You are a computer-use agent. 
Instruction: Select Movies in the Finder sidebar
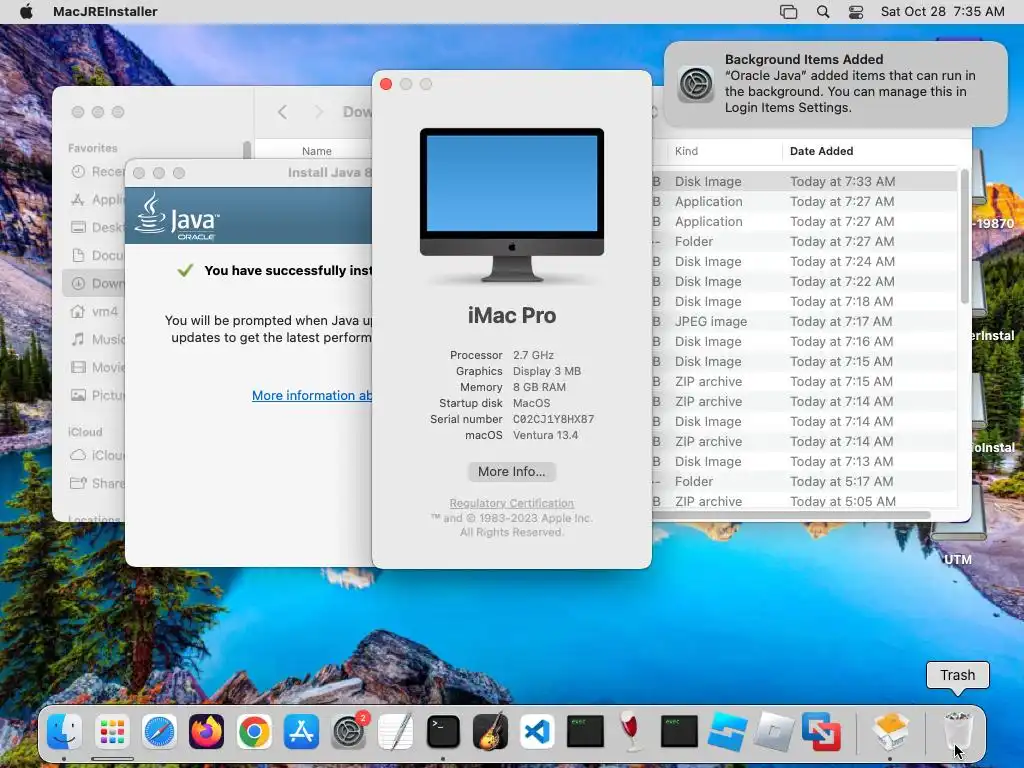click(97, 367)
